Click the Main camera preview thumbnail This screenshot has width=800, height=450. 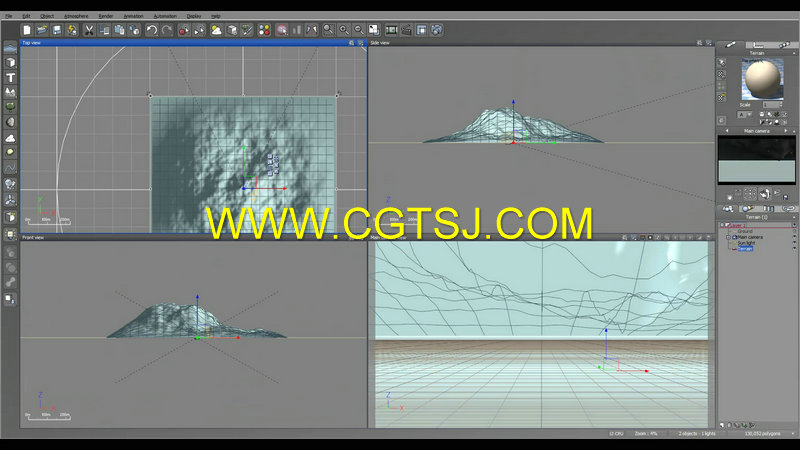click(757, 160)
